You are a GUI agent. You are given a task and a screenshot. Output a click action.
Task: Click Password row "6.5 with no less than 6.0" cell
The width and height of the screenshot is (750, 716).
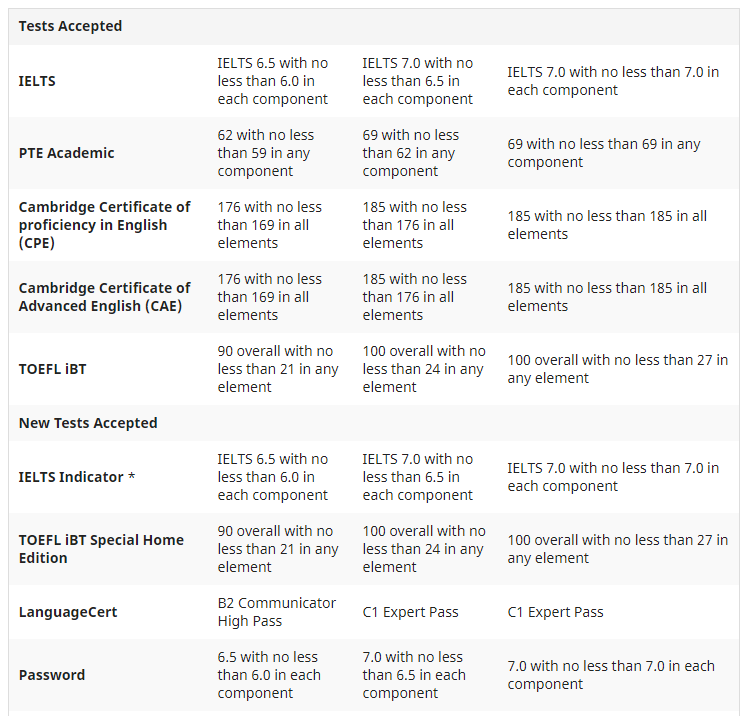(269, 675)
